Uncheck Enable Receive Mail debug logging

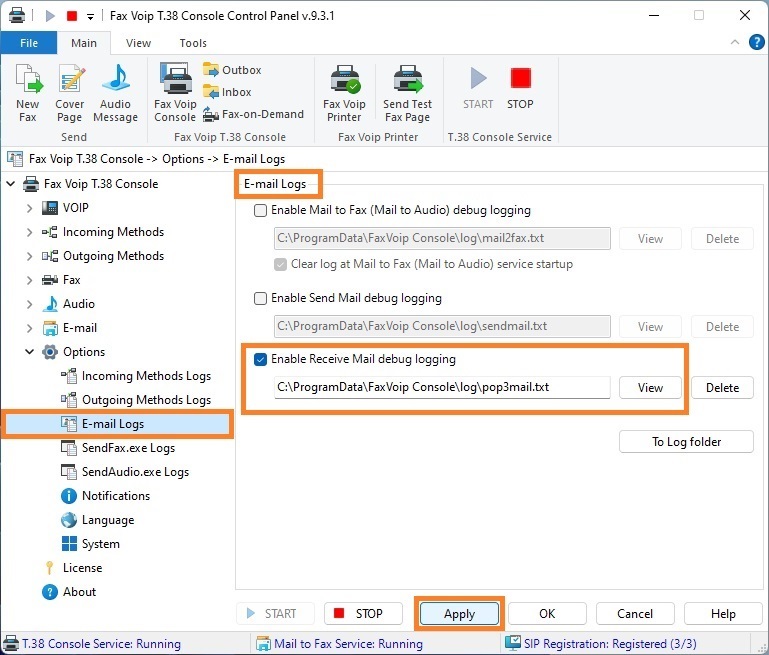click(x=260, y=359)
